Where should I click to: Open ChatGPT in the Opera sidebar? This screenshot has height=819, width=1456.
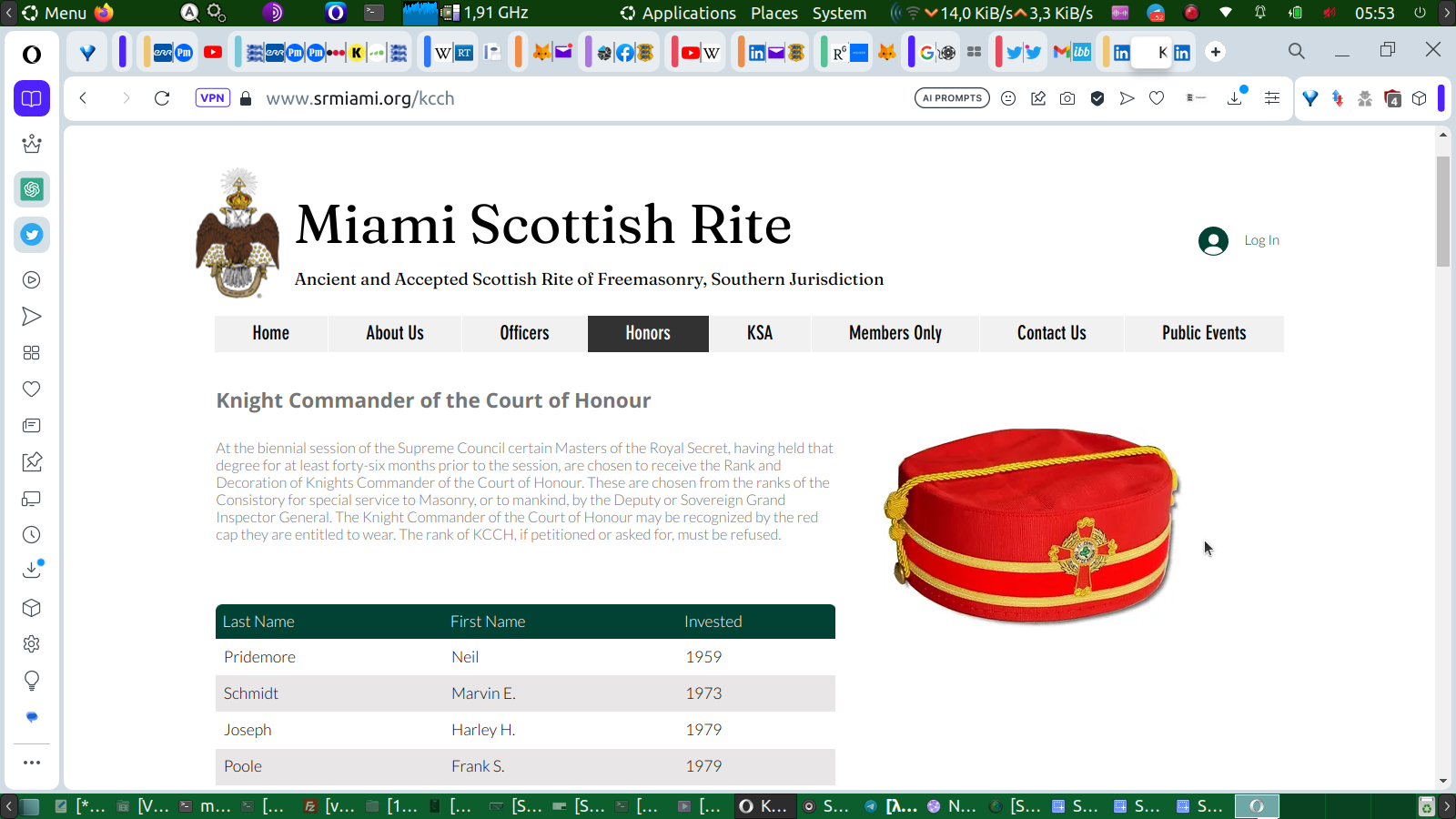(32, 189)
